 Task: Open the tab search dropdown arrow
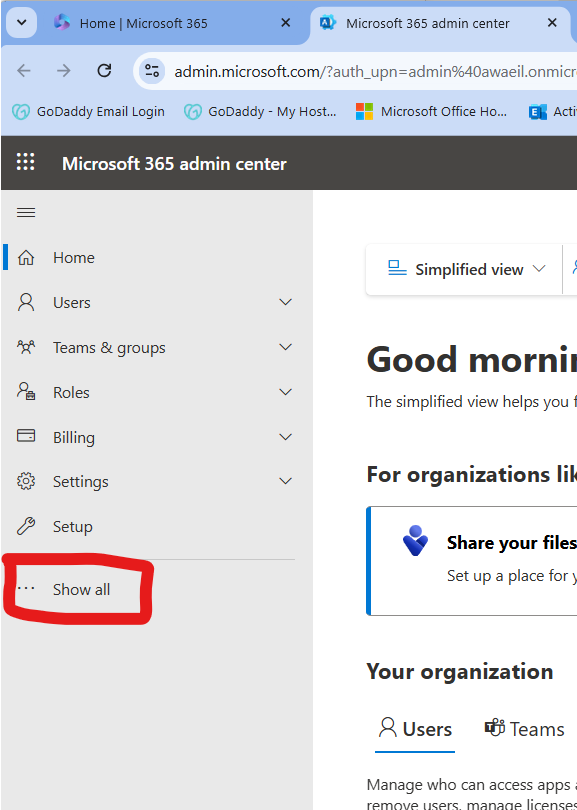pyautogui.click(x=22, y=23)
